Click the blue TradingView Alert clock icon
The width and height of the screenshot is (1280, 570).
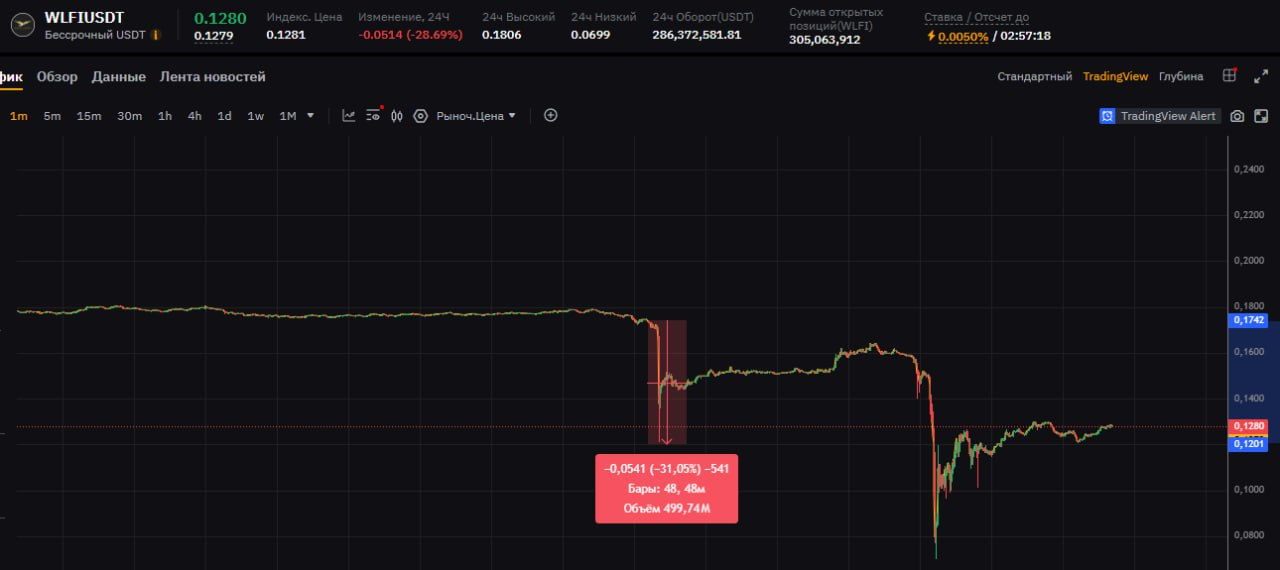pyautogui.click(x=1107, y=116)
